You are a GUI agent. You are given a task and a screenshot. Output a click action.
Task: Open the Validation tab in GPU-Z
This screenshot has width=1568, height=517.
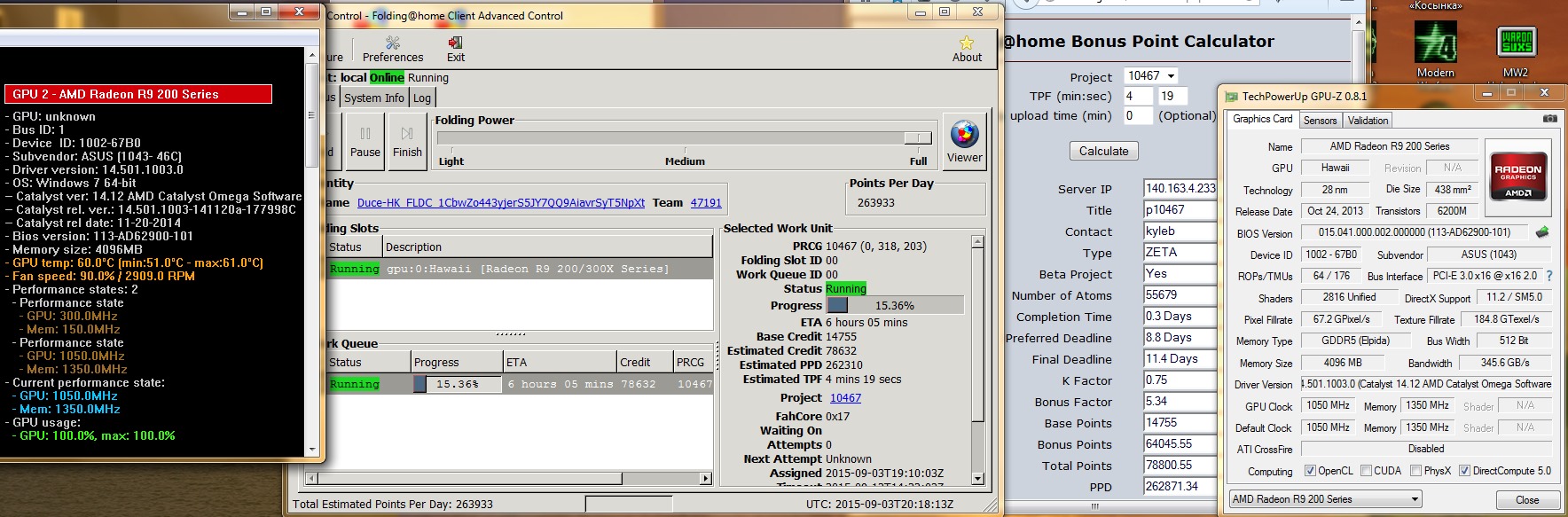pos(1368,121)
